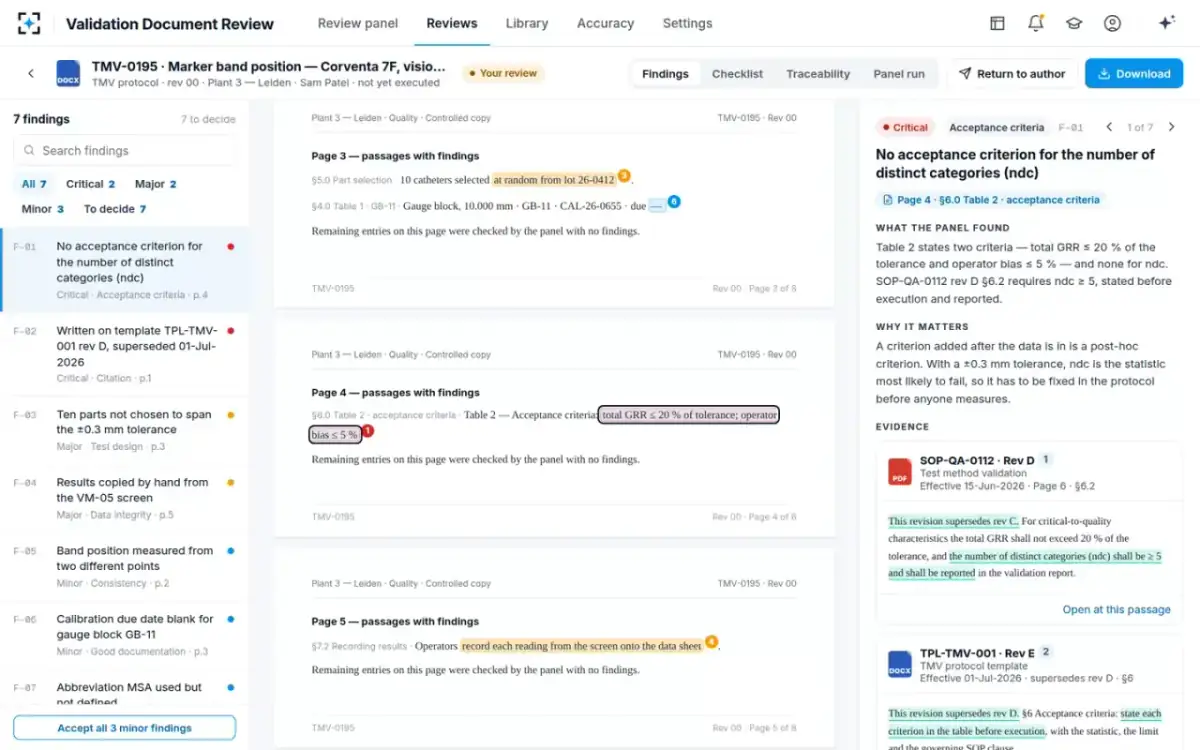Filter findings by To decide 7
Viewport: 1200px width, 750px height.
point(115,209)
